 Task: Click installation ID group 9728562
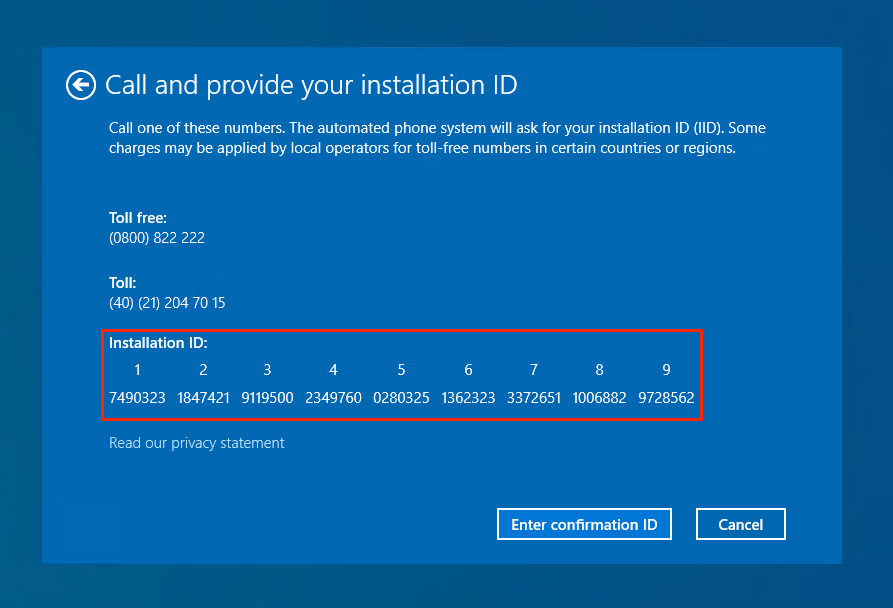point(666,398)
